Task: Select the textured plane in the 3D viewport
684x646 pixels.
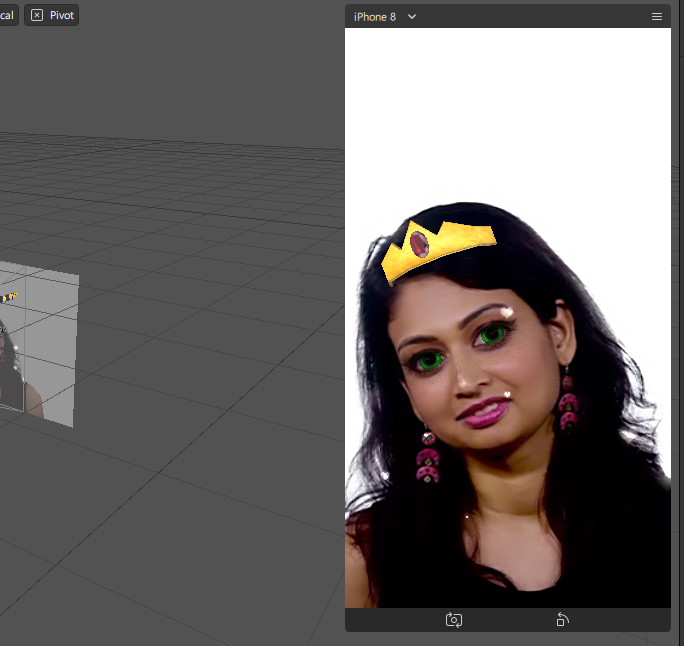Action: [x=38, y=344]
